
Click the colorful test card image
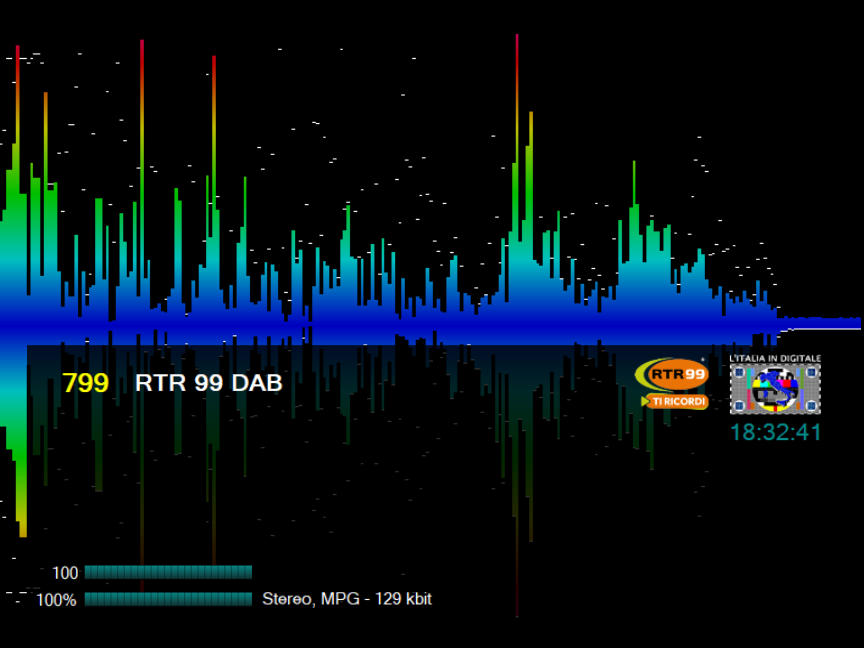[775, 389]
